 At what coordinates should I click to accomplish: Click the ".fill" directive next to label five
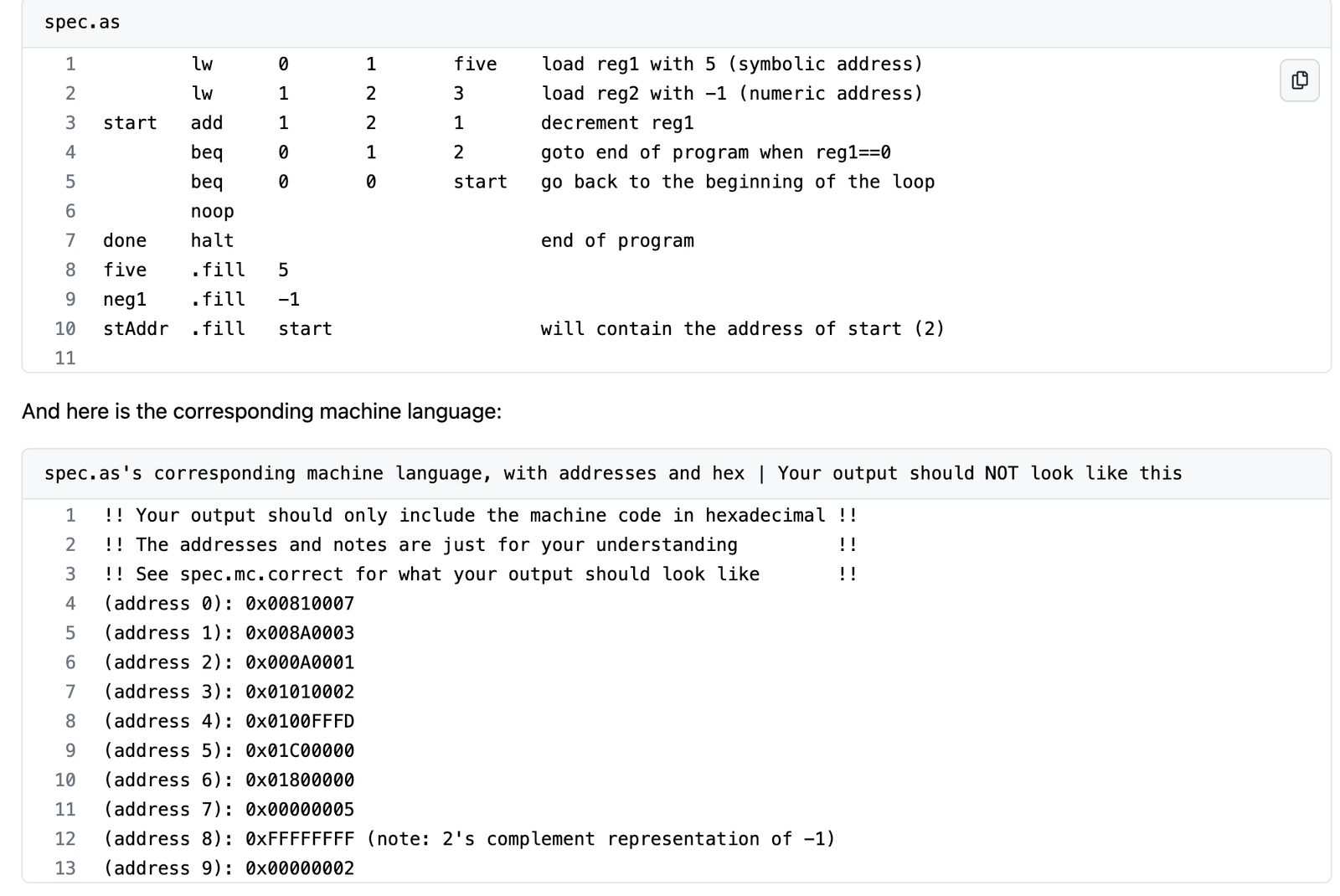coord(218,270)
